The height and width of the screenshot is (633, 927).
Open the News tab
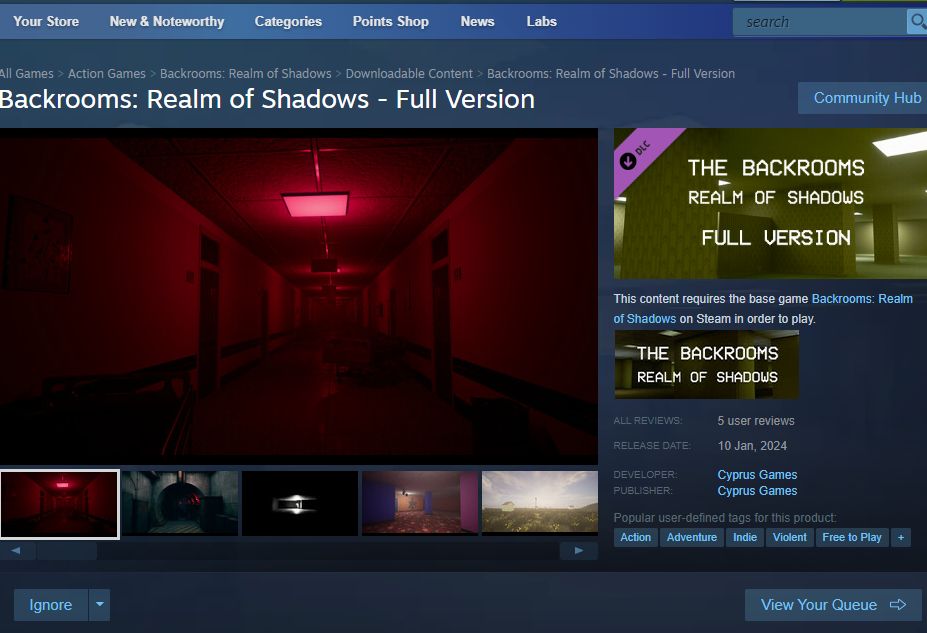pyautogui.click(x=477, y=21)
